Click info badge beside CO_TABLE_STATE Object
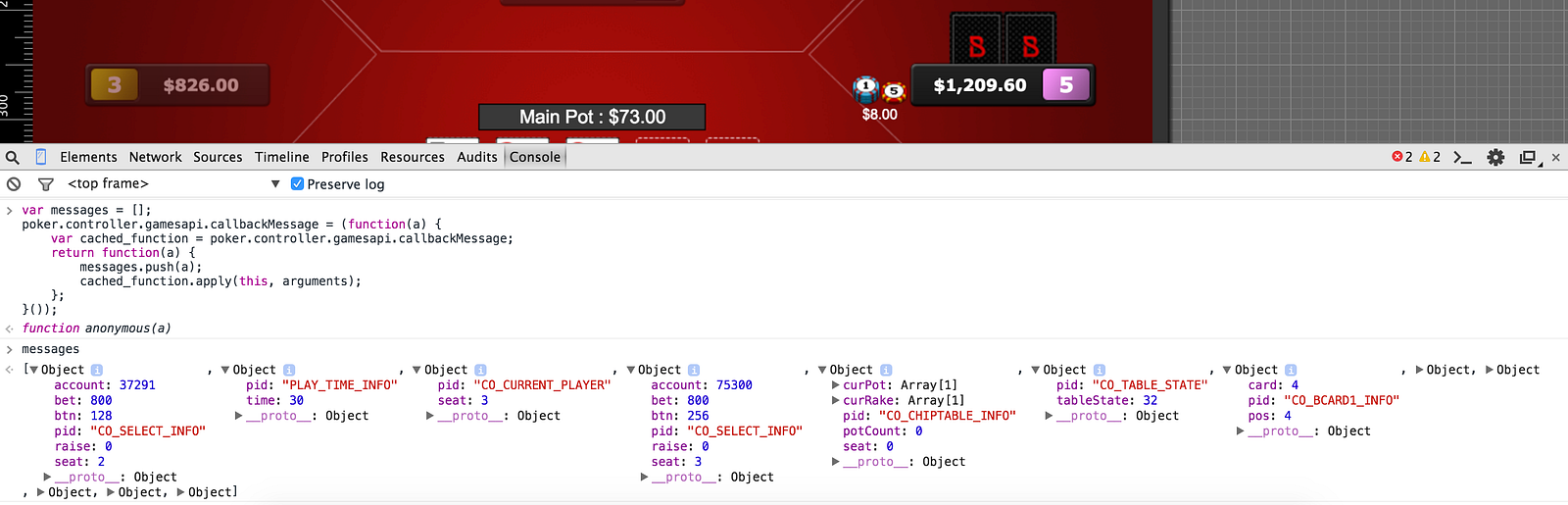1568x505 pixels. (x=1100, y=370)
